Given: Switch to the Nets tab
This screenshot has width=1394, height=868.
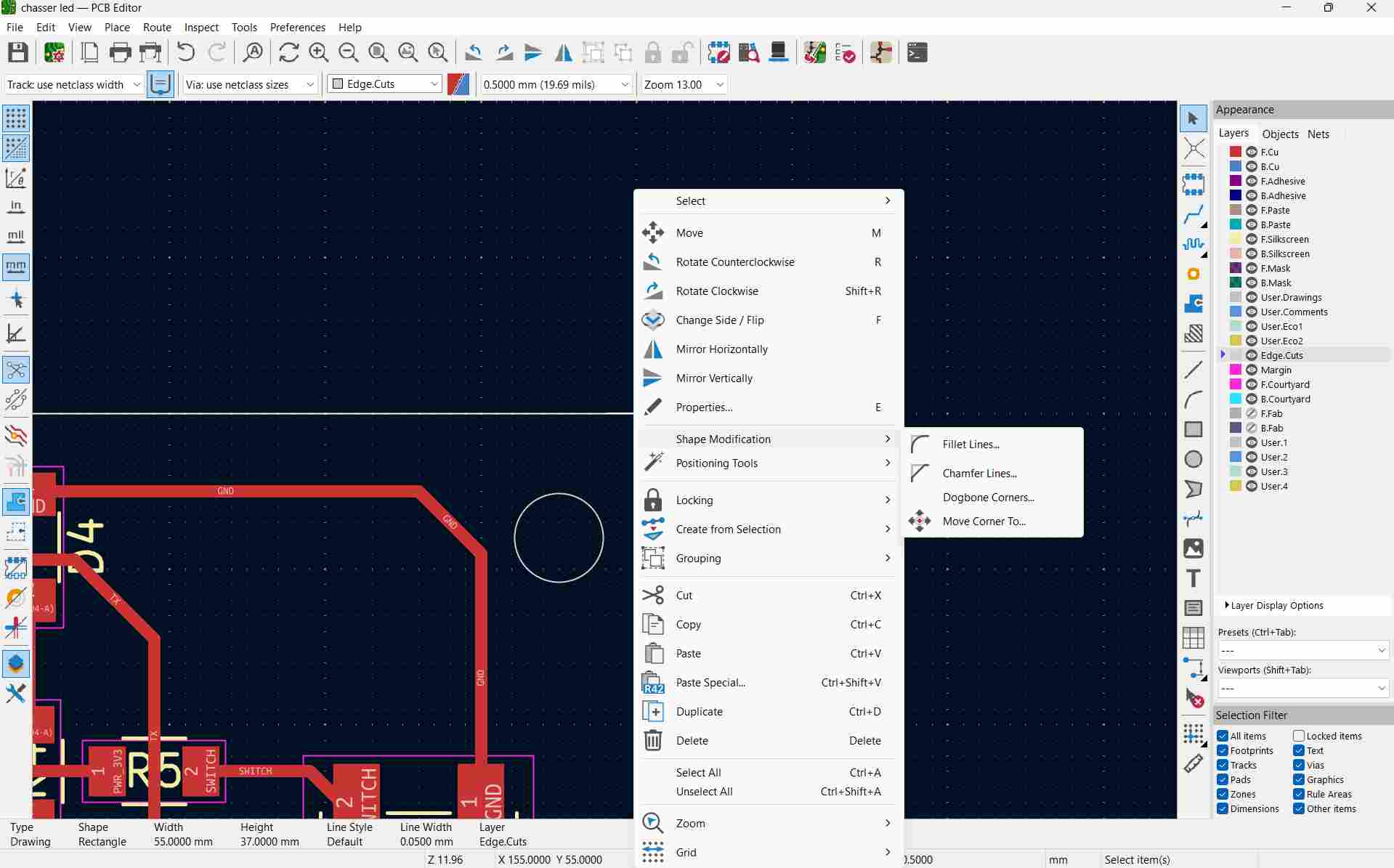Looking at the screenshot, I should click(1318, 134).
